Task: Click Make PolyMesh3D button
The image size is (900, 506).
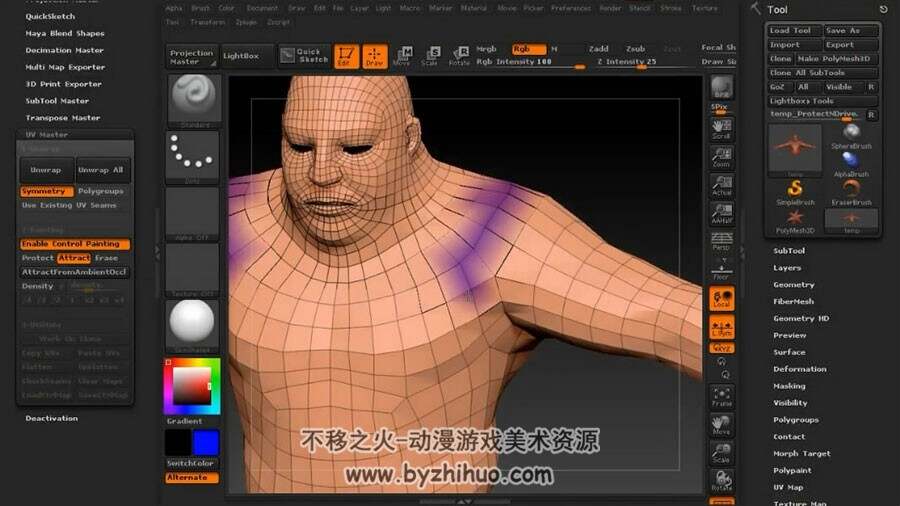Action: click(x=836, y=59)
